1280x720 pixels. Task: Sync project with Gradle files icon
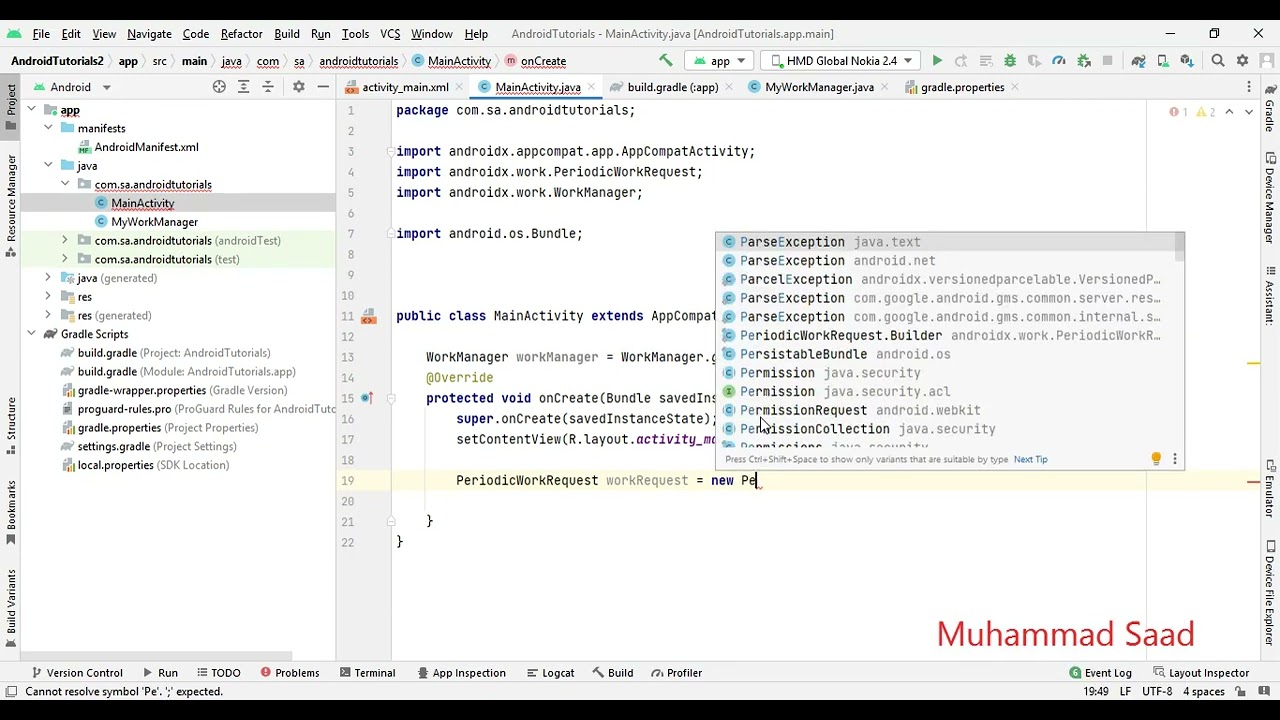(x=1138, y=61)
